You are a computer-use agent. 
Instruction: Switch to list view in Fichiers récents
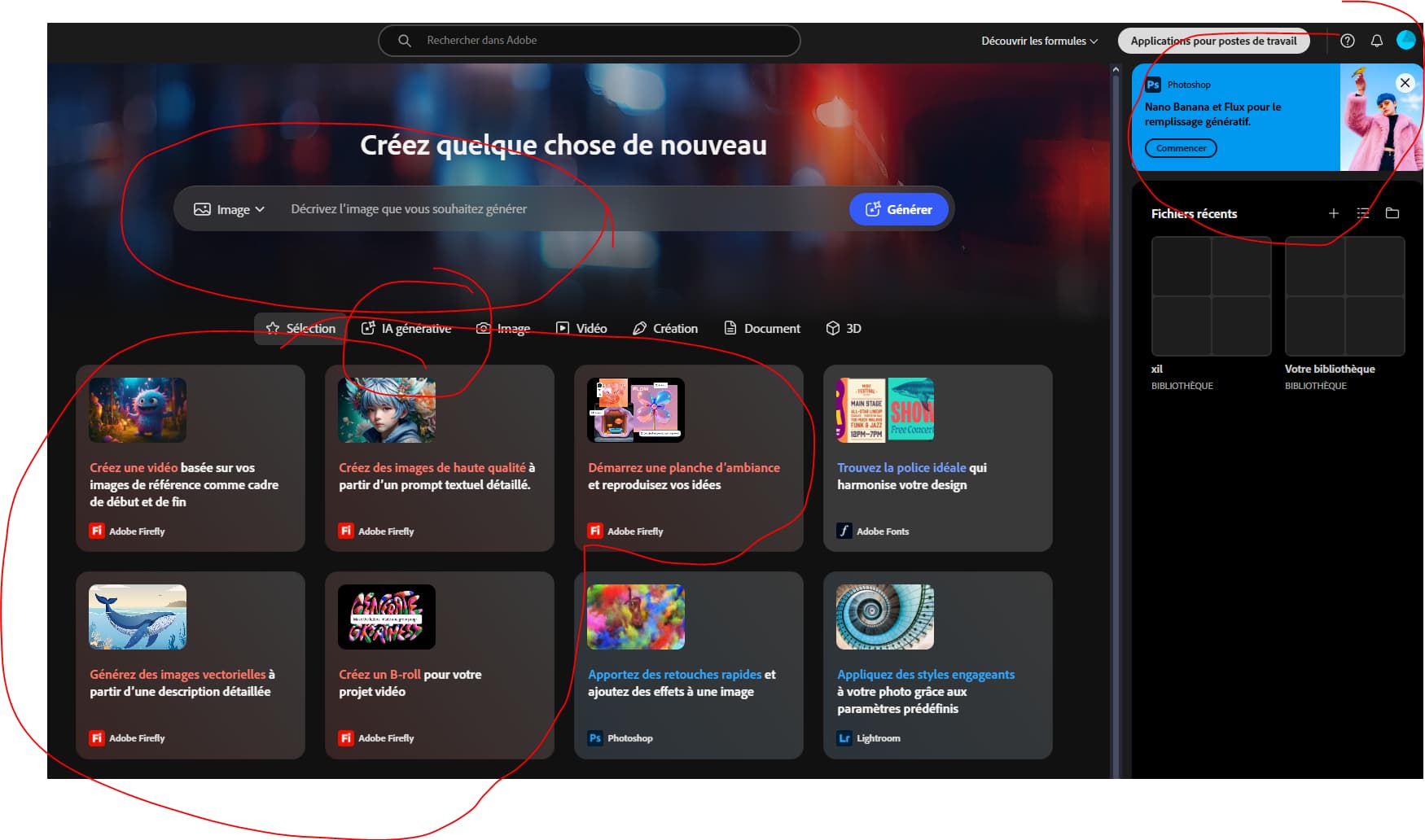1363,213
